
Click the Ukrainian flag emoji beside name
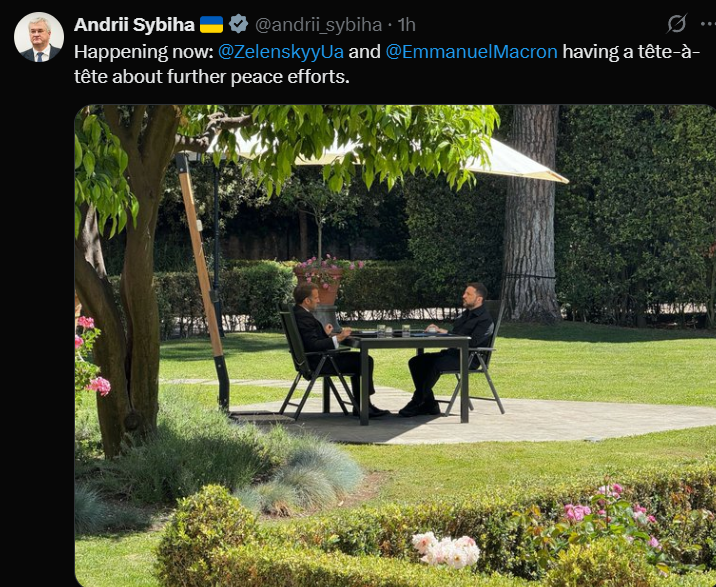(x=211, y=25)
